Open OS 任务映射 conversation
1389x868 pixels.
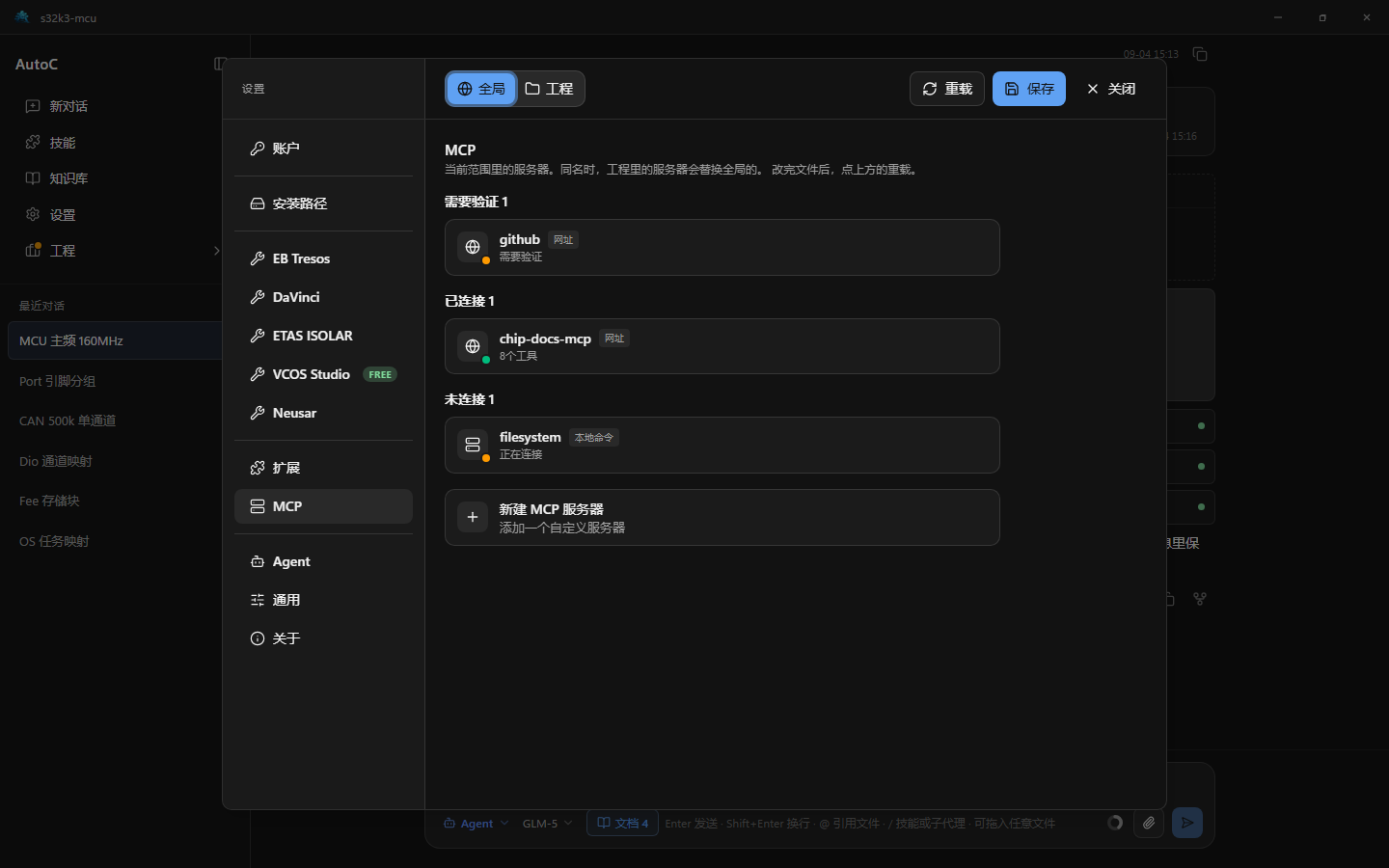point(115,541)
